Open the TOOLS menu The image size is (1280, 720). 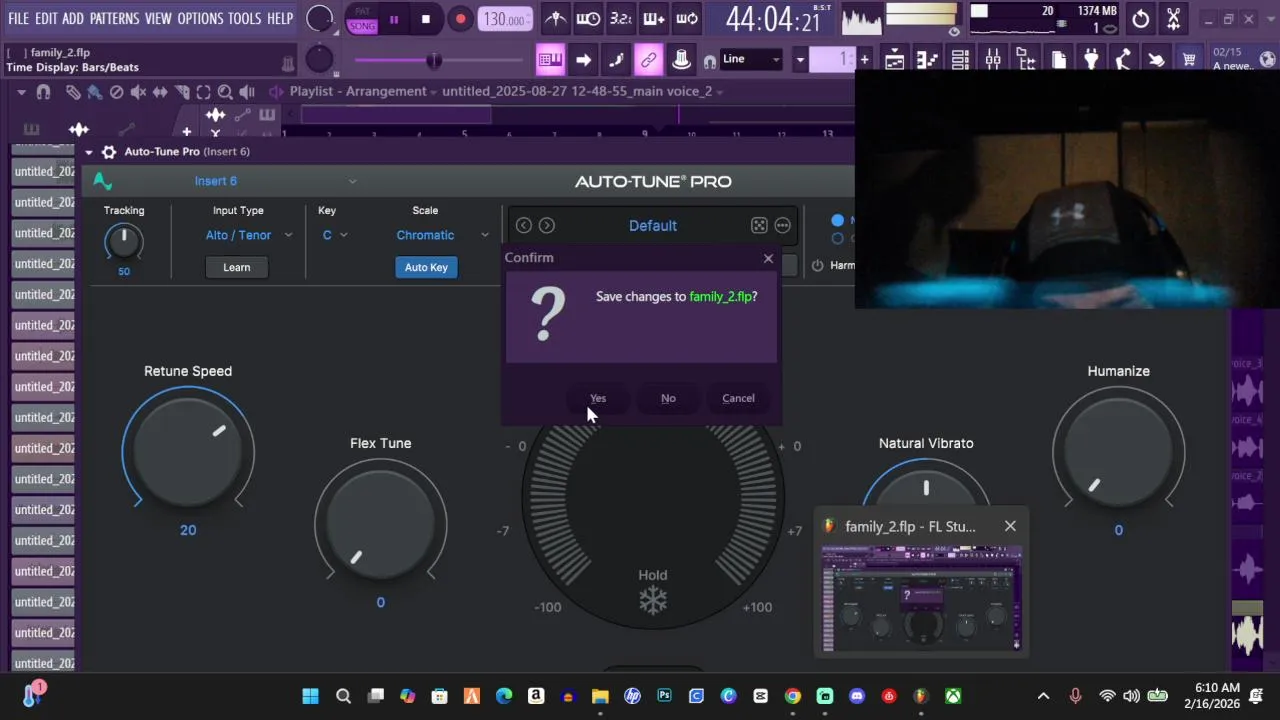tap(245, 19)
